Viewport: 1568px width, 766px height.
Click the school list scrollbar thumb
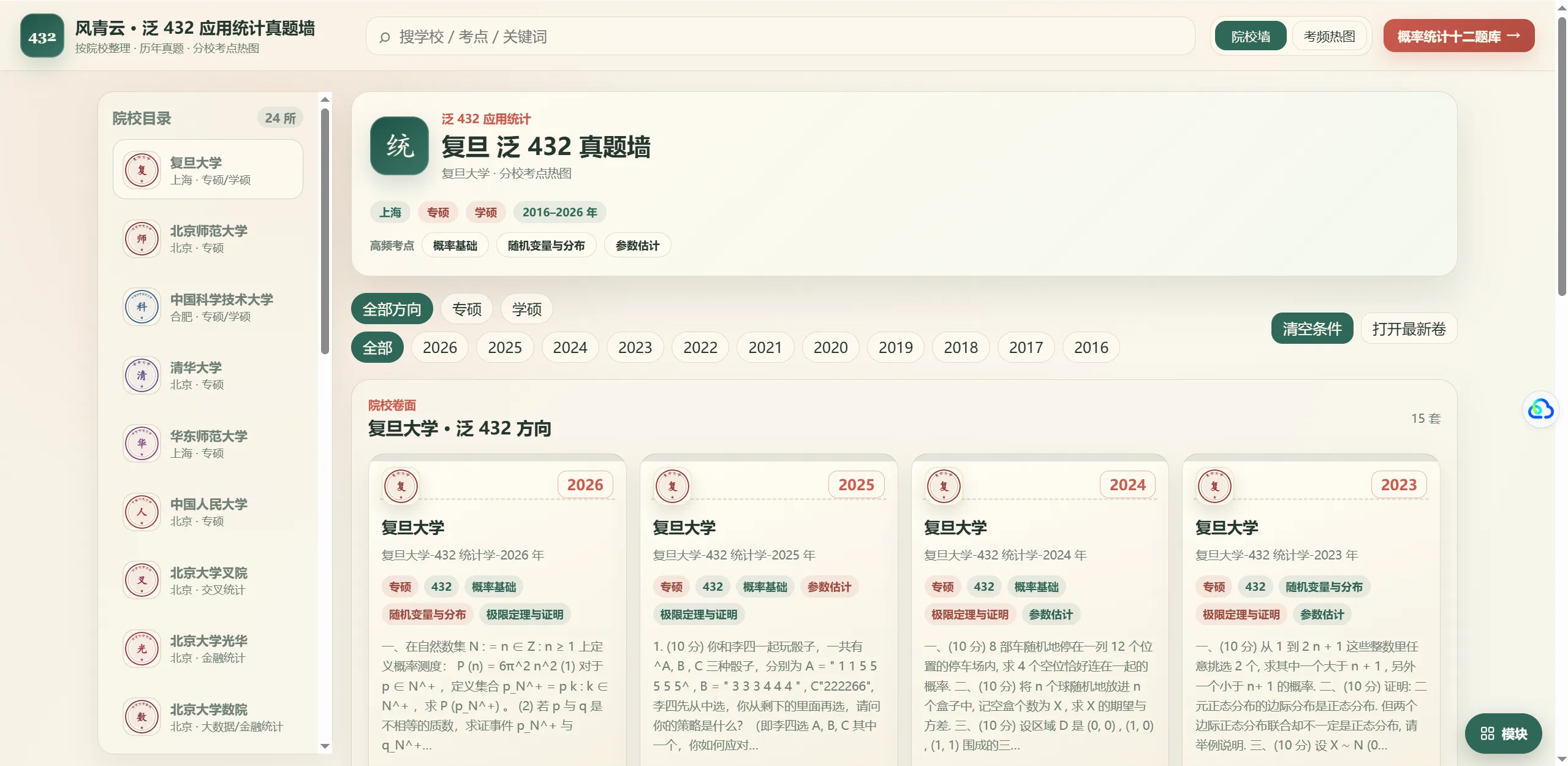point(325,231)
